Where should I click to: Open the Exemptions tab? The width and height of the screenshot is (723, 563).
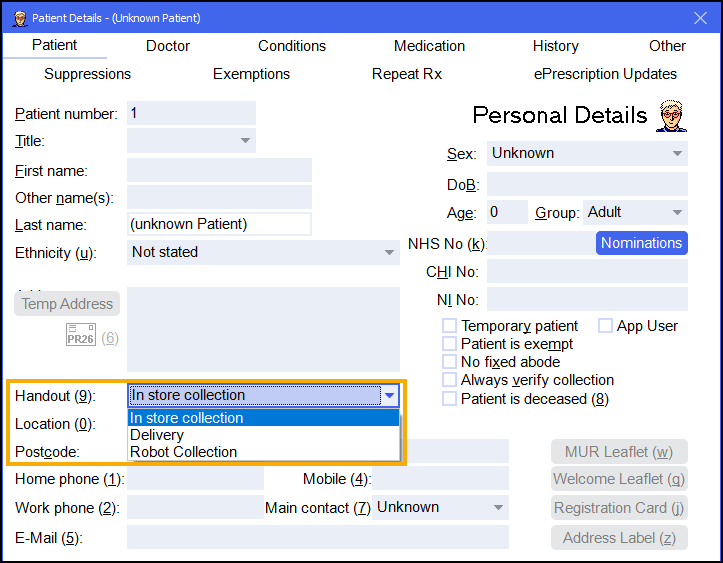251,74
